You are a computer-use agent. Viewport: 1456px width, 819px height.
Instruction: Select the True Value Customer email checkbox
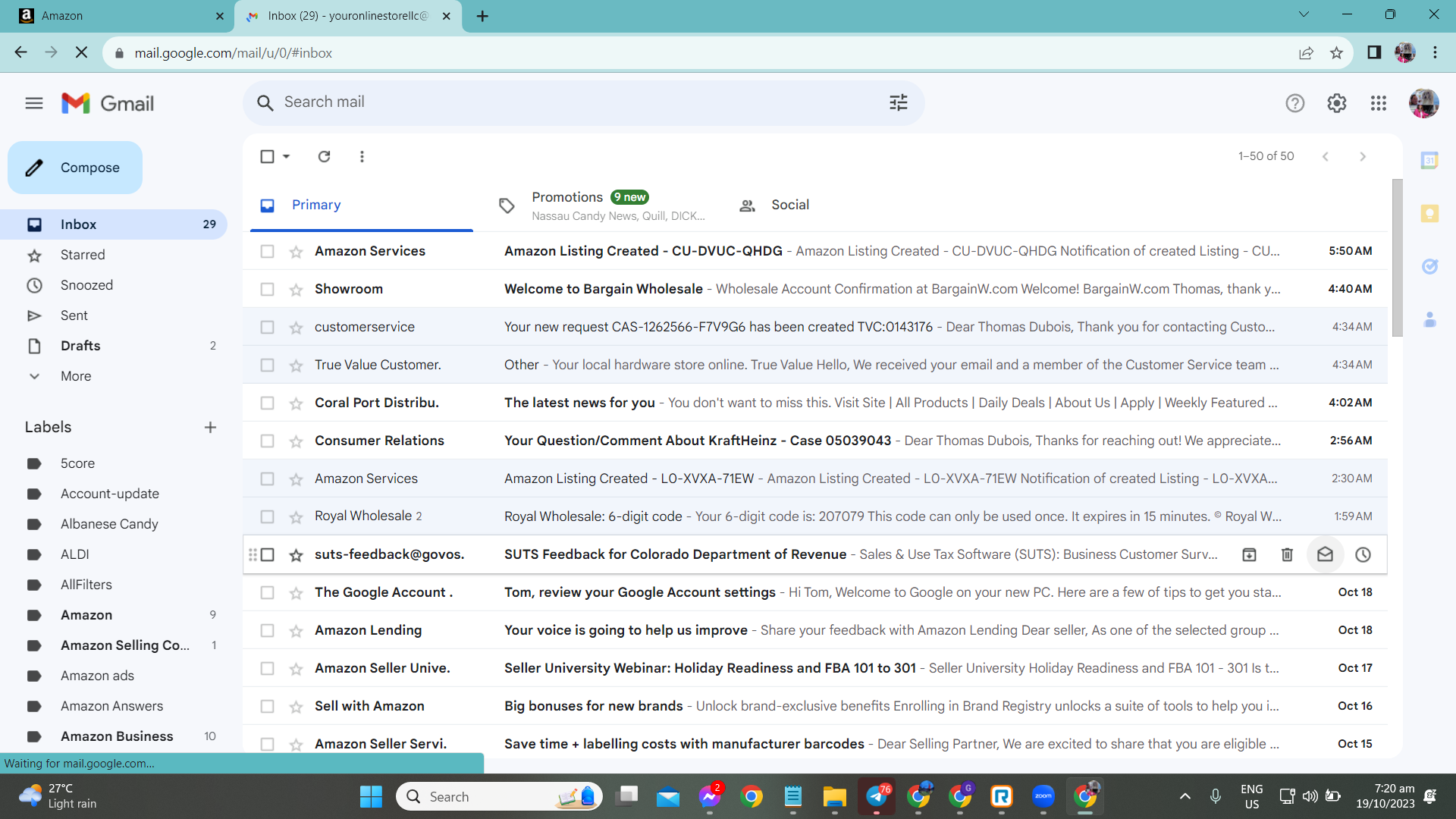click(267, 365)
